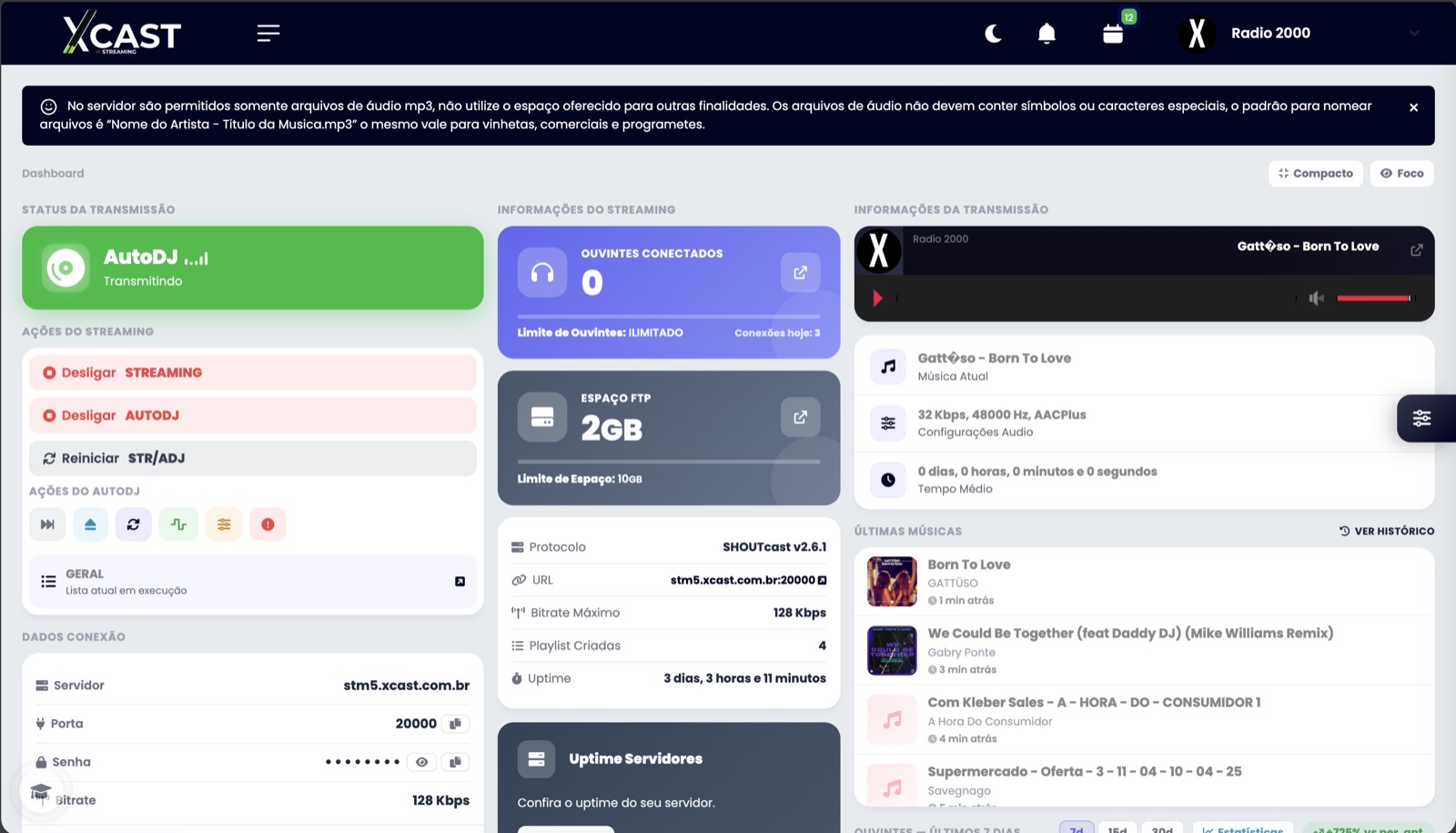Click the GERAL list icon
1456x833 pixels.
[48, 581]
